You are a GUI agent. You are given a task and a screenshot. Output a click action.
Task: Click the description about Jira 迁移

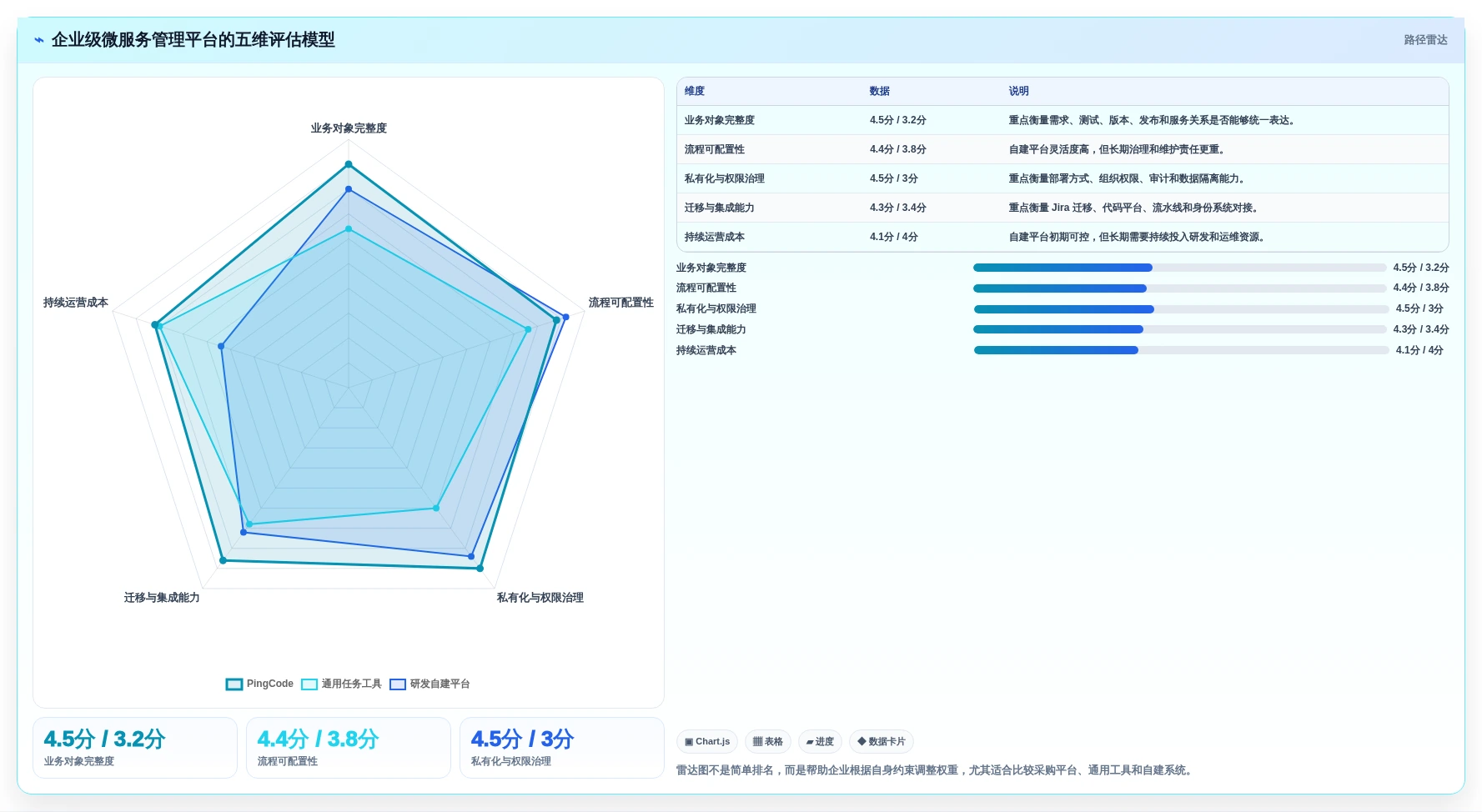1135,208
